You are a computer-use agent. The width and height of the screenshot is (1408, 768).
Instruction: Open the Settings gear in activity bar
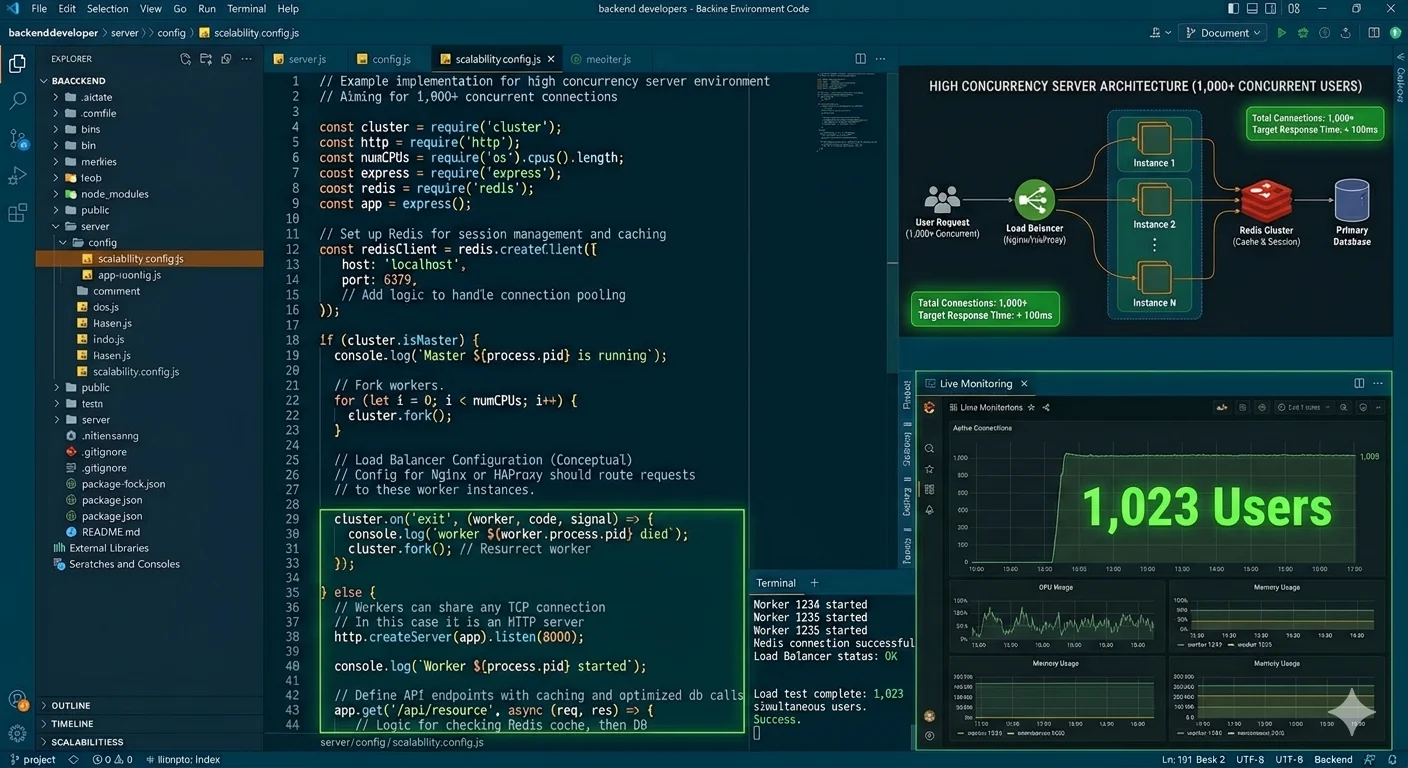coord(17,733)
